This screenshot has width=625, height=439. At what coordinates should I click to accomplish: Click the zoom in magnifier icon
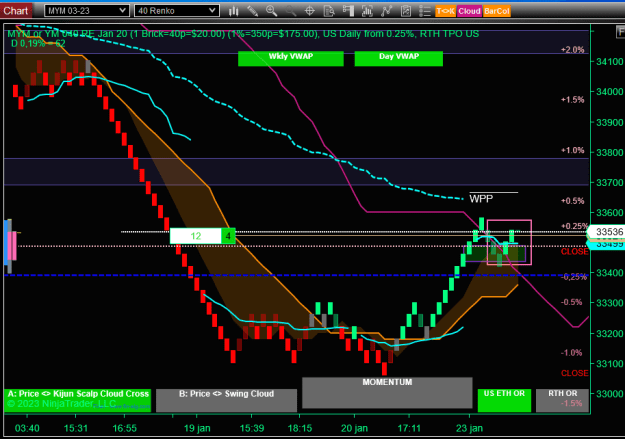[272, 11]
